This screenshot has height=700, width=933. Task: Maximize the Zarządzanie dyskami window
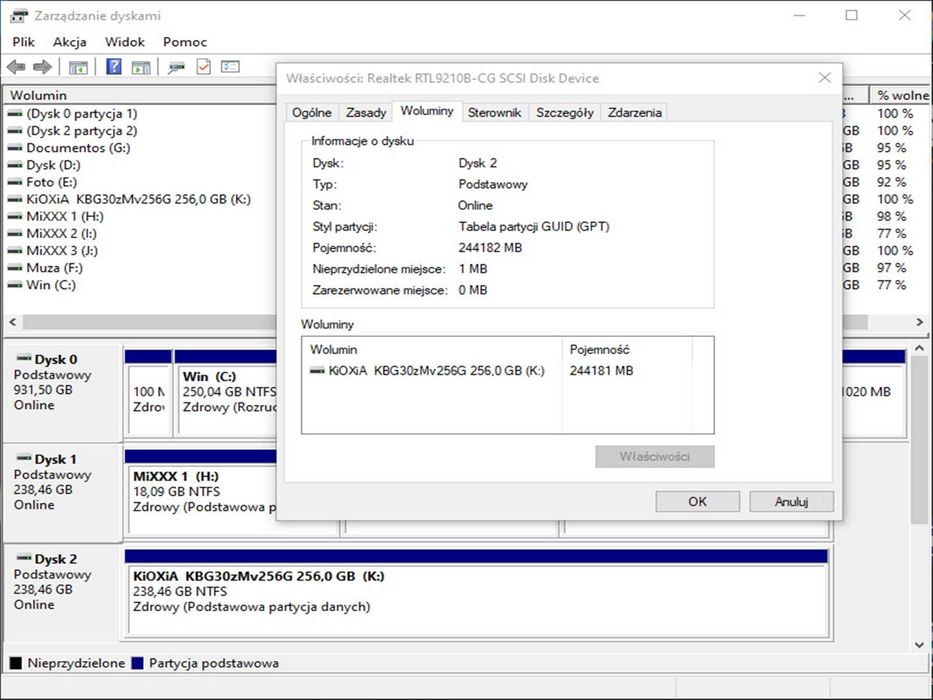(x=851, y=15)
